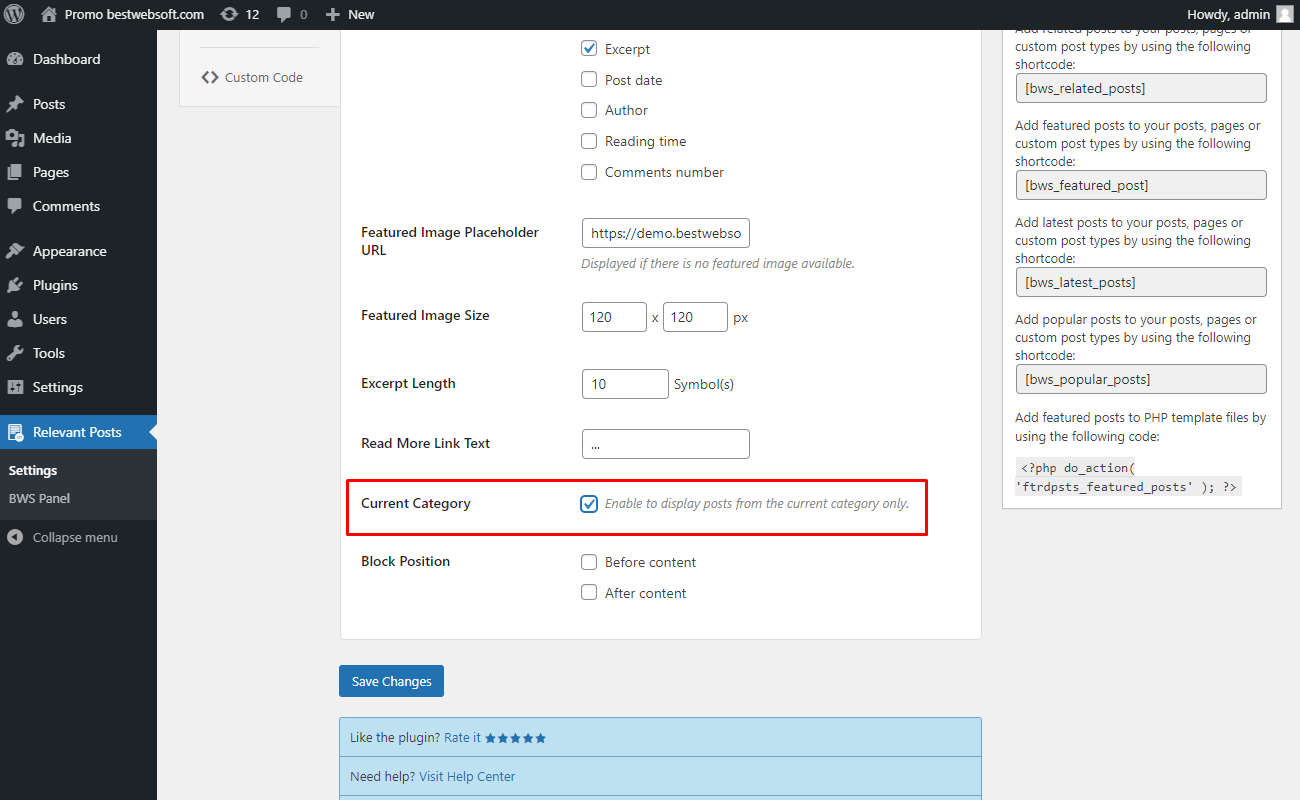The width and height of the screenshot is (1300, 800).
Task: Click the Save Changes button
Action: [x=391, y=681]
